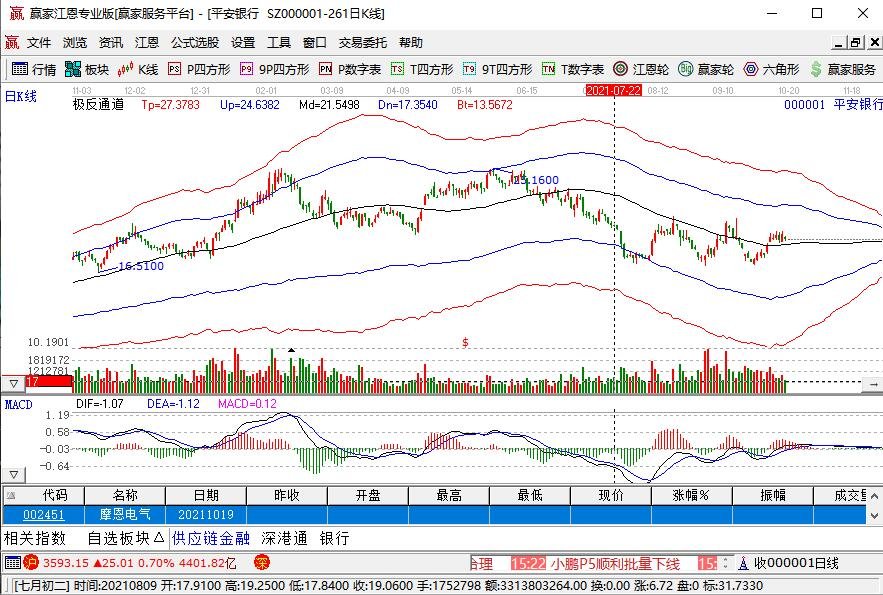Image resolution: width=883 pixels, height=595 pixels.
Task: Open the 赢家轮 tool
Action: click(x=706, y=69)
